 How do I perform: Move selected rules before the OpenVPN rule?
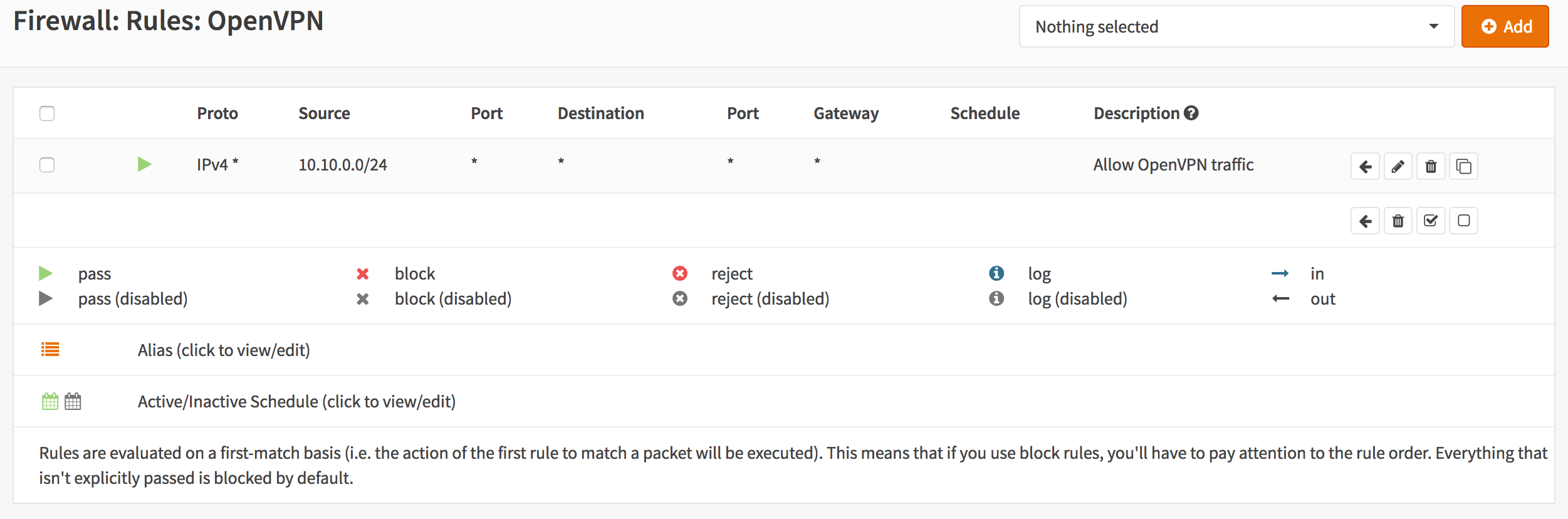tap(1365, 167)
